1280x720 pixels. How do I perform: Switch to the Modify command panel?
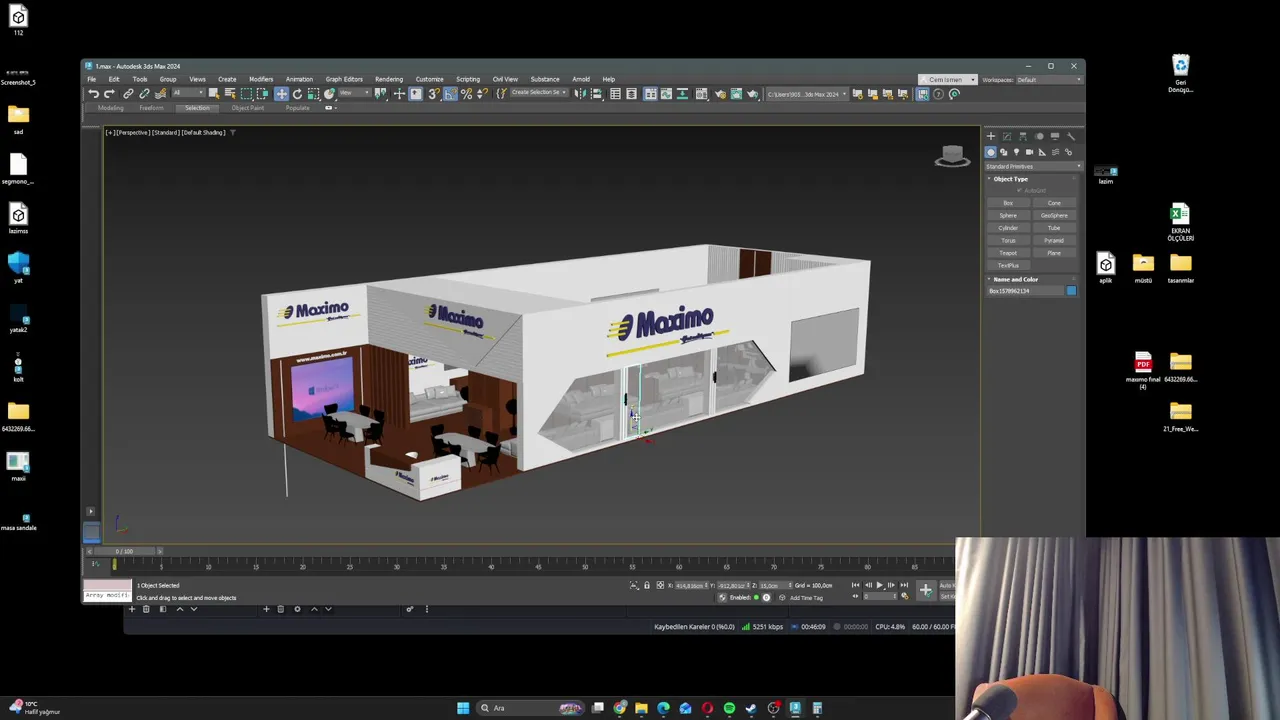click(x=1007, y=136)
